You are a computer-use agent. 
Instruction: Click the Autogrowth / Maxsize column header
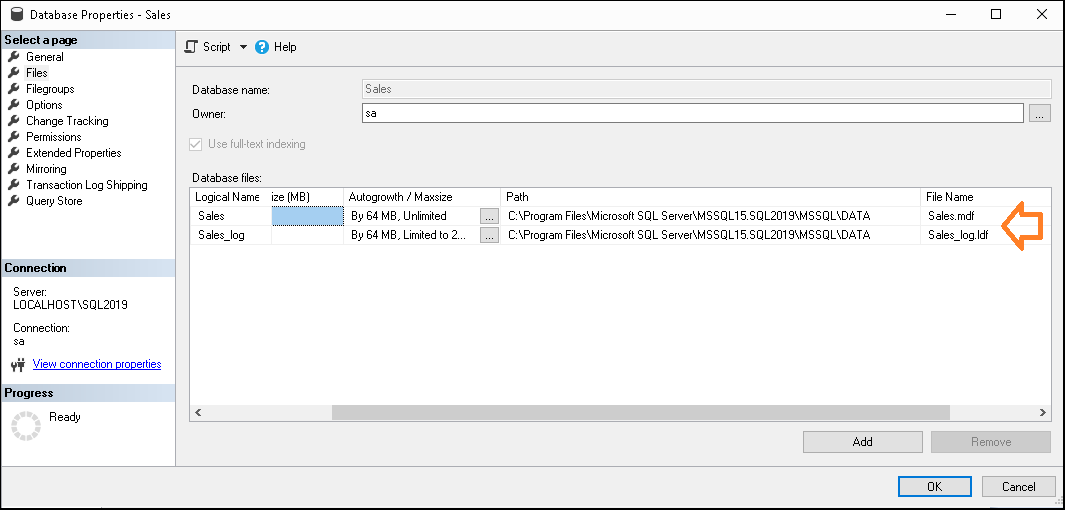click(422, 197)
